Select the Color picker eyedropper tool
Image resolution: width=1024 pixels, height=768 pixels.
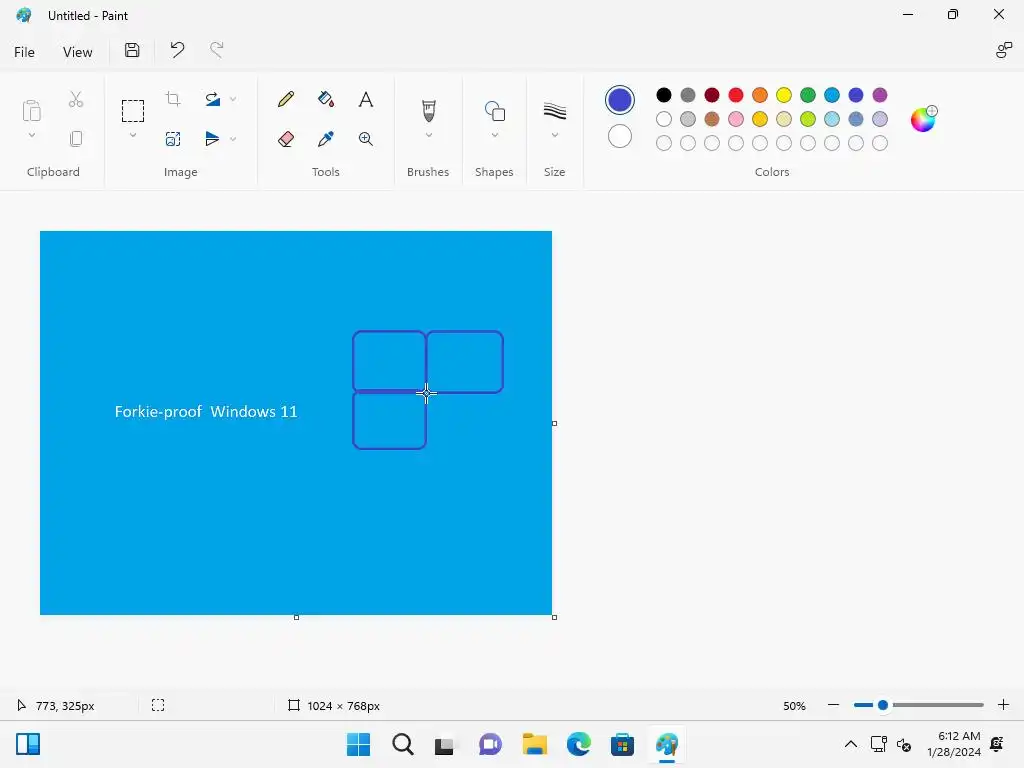326,138
